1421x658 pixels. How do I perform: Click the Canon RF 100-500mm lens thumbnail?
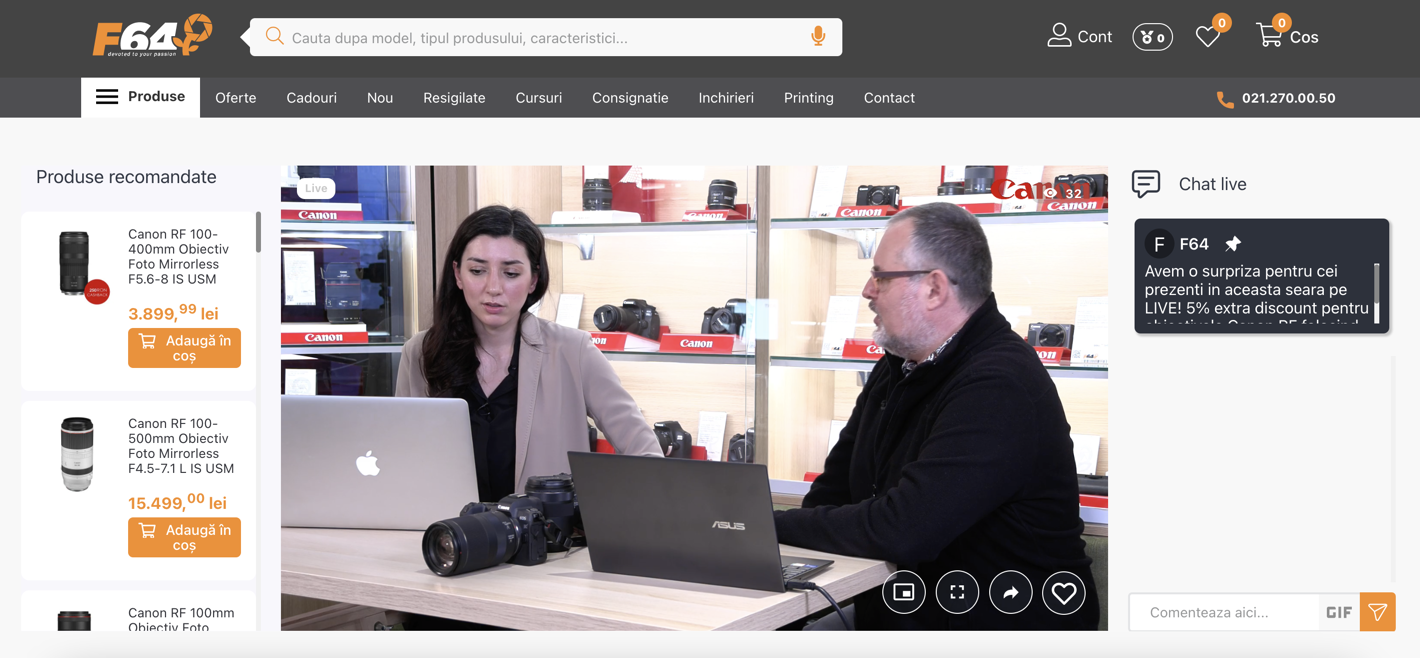(76, 454)
